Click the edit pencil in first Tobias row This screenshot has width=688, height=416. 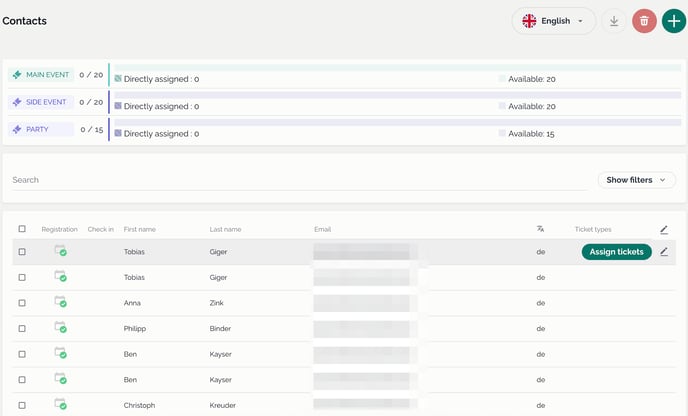pos(664,251)
